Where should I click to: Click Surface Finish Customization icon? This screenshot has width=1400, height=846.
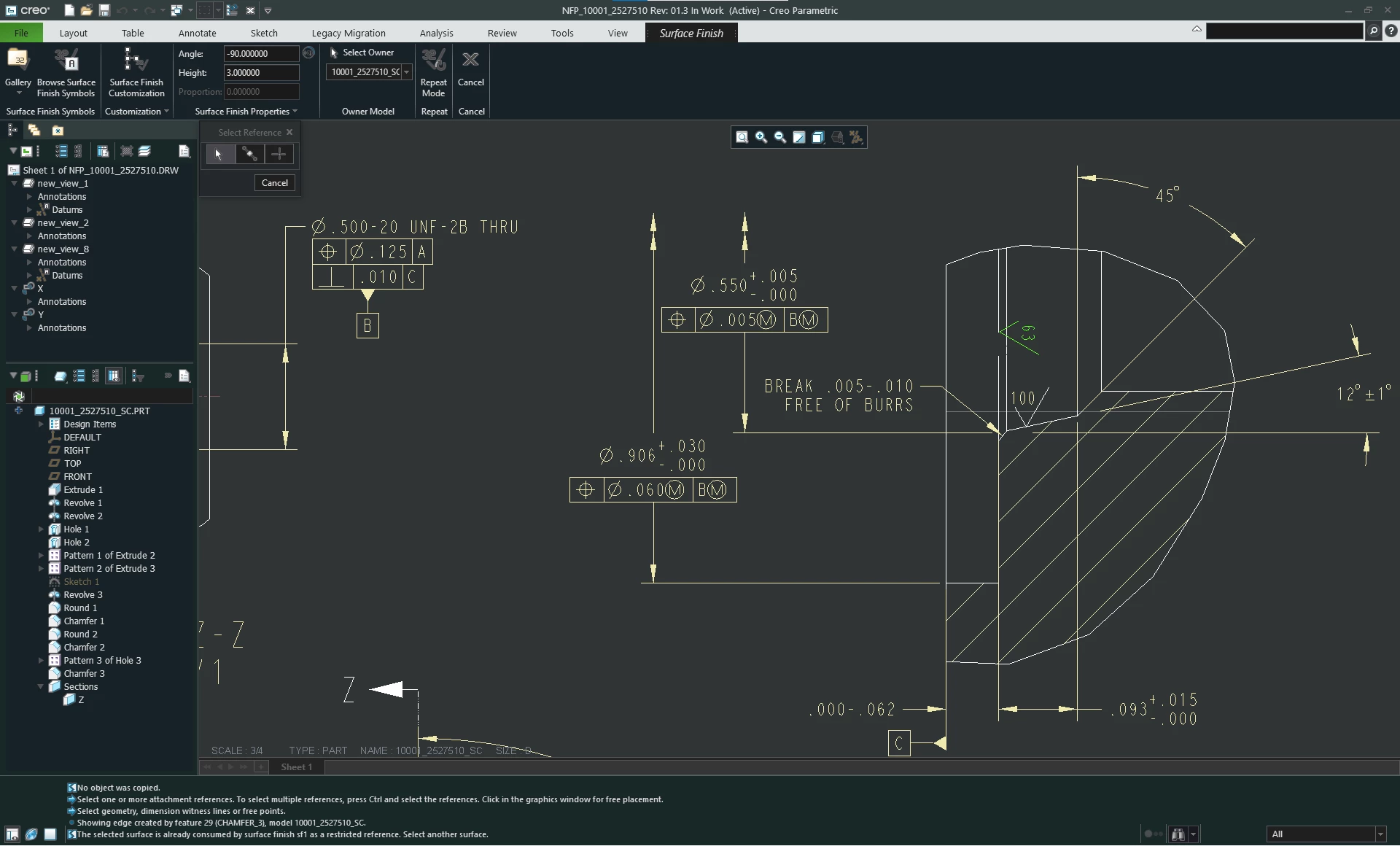[x=136, y=71]
